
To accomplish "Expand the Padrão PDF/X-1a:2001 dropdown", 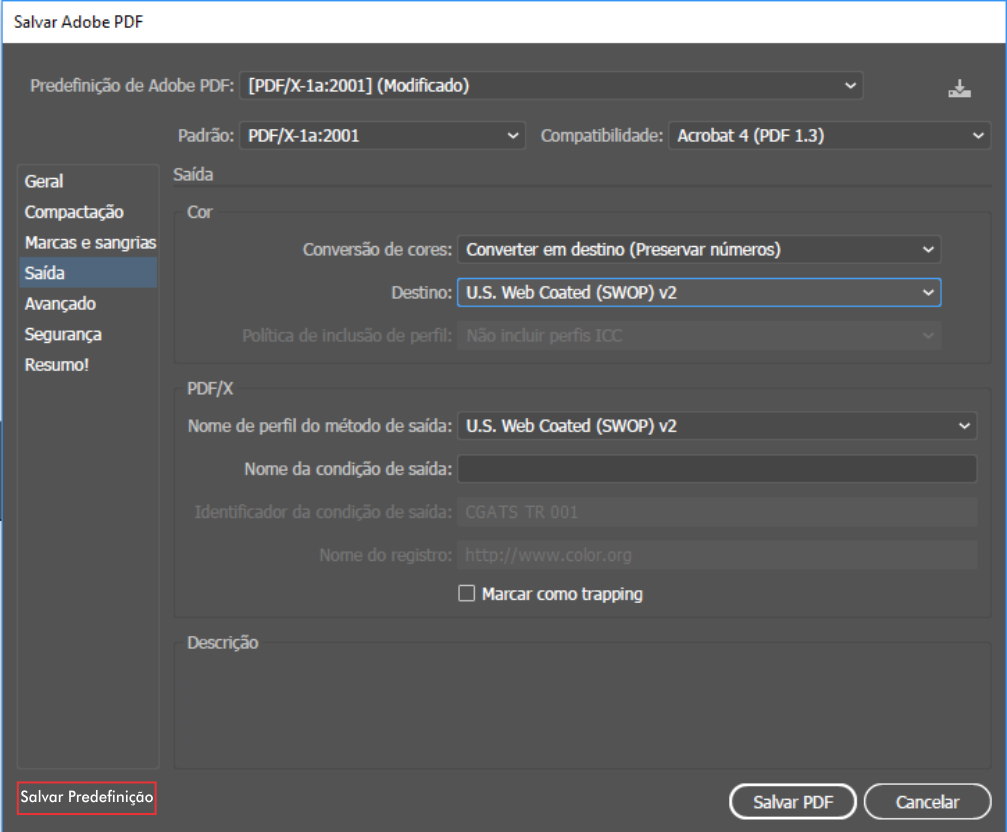I will [x=382, y=136].
